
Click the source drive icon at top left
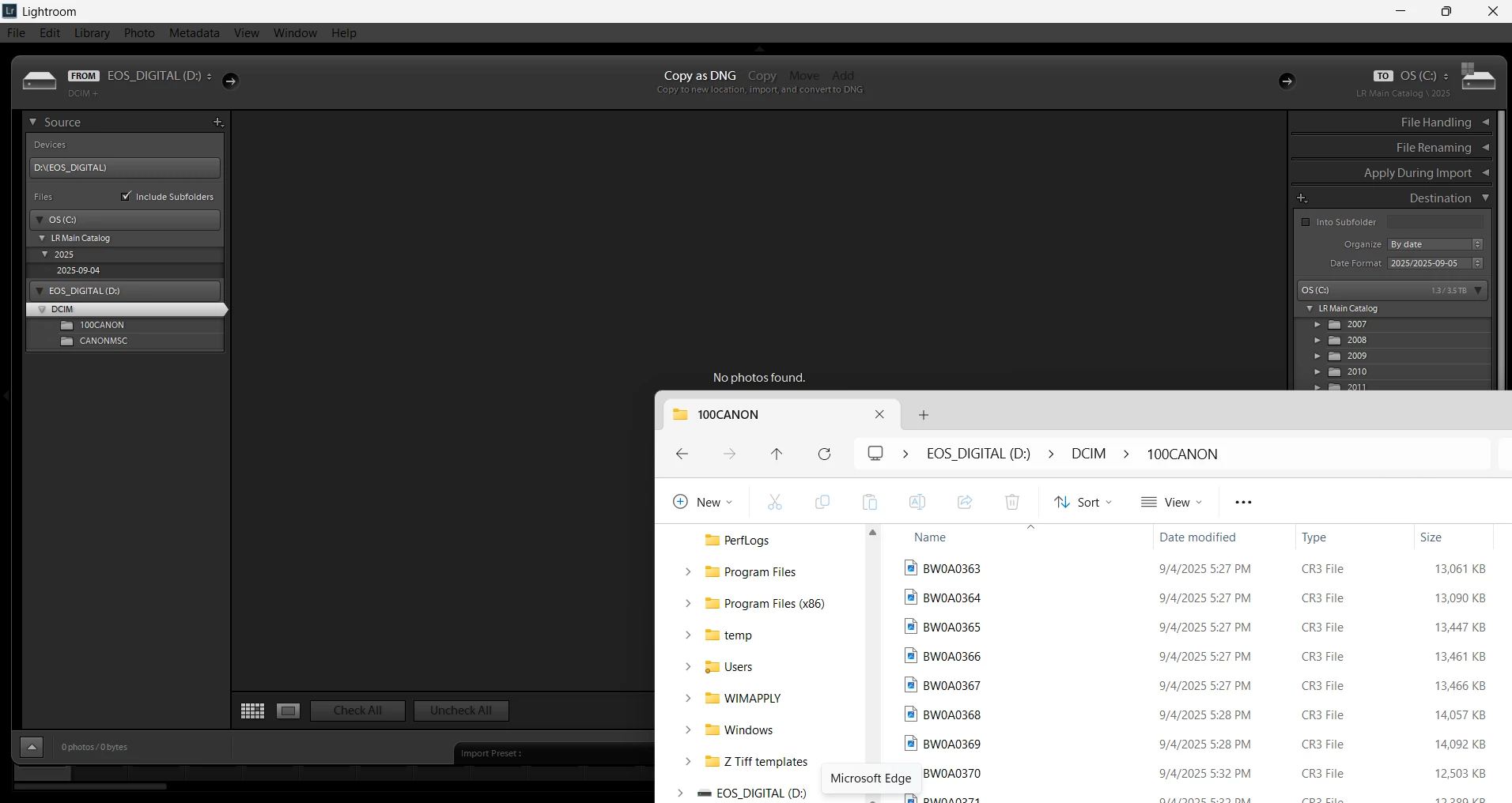click(x=40, y=80)
